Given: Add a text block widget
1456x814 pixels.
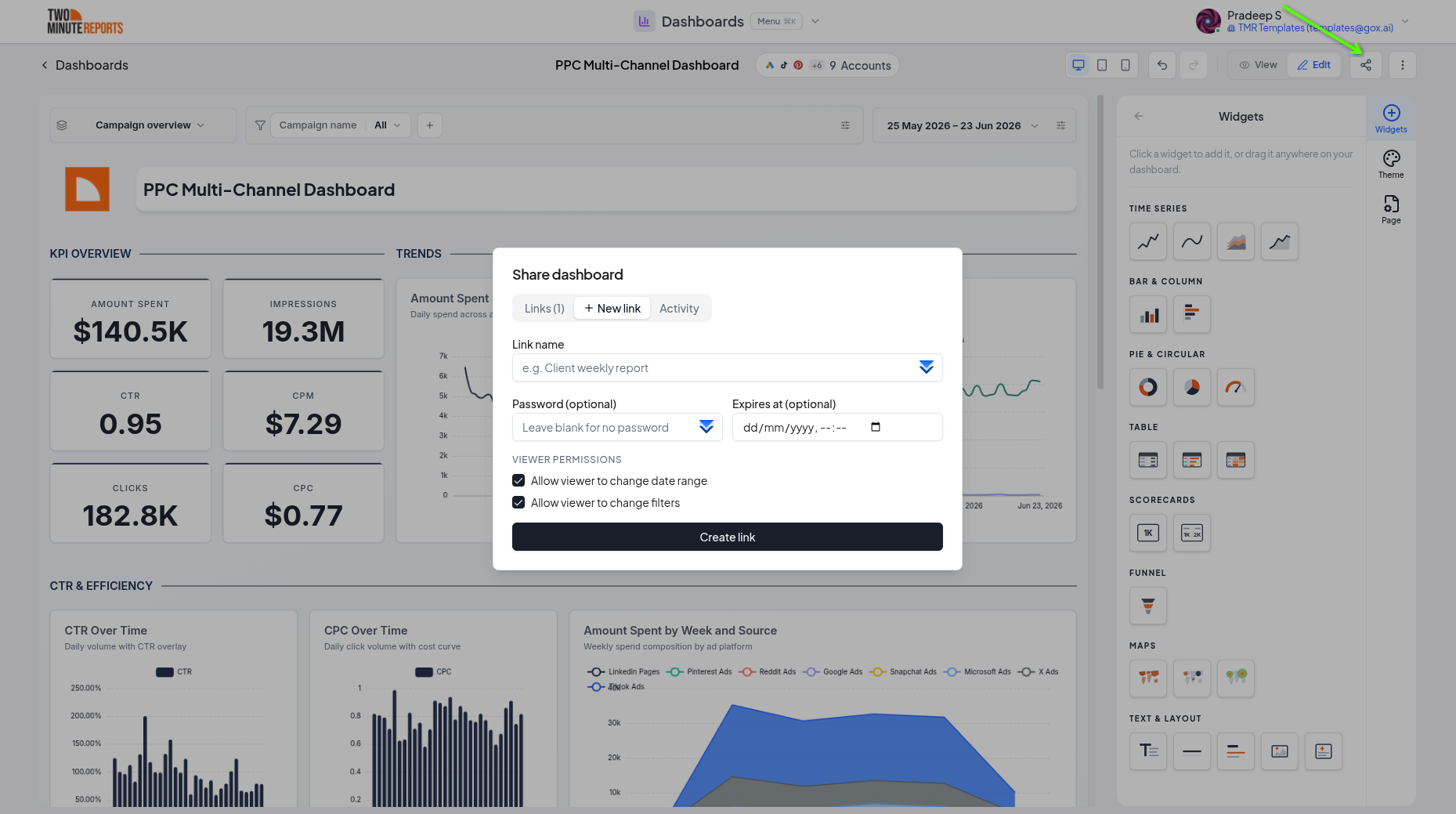Looking at the screenshot, I should [1148, 751].
